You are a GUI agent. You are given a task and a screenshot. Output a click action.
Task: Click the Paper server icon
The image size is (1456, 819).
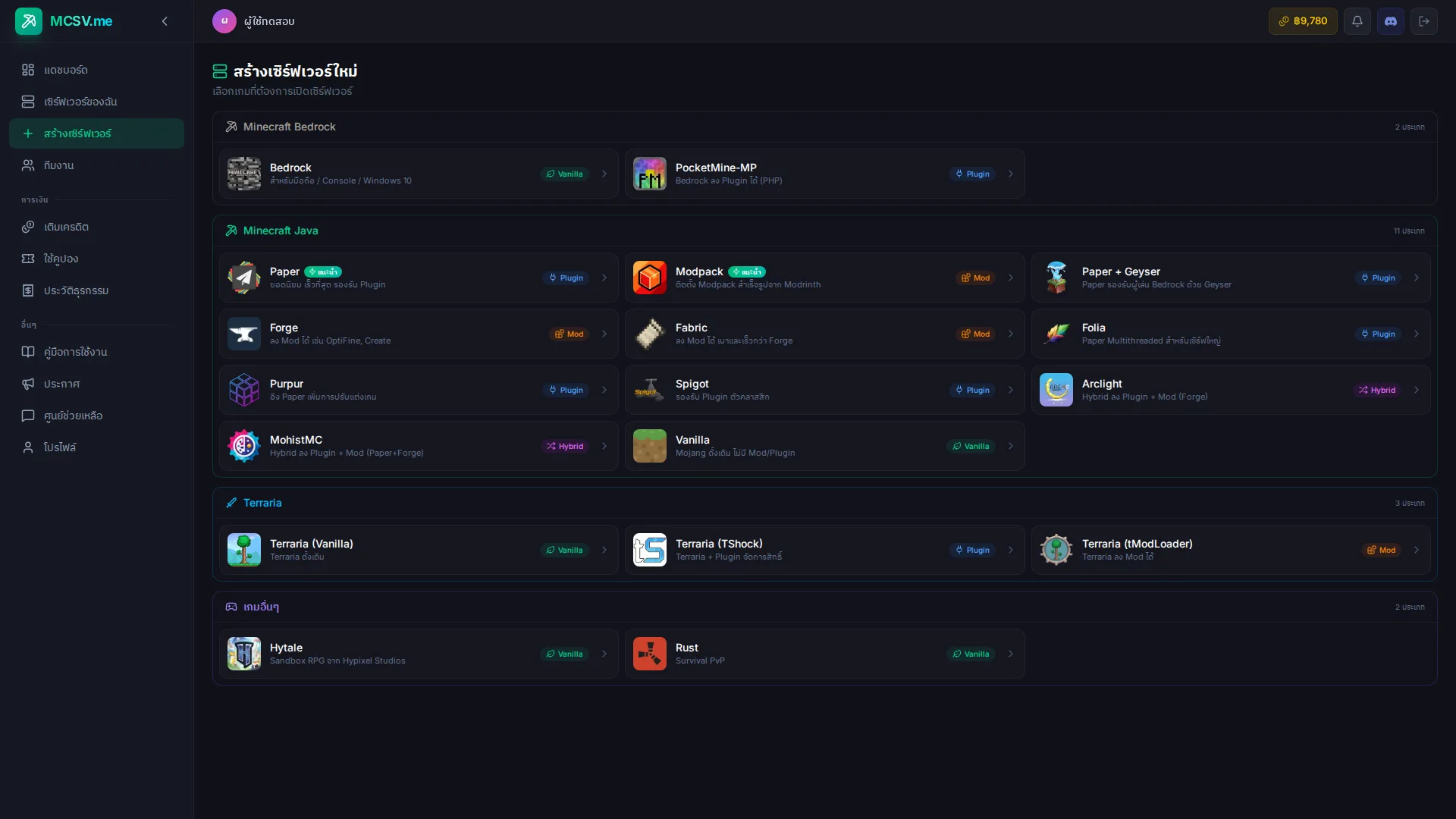[x=244, y=278]
